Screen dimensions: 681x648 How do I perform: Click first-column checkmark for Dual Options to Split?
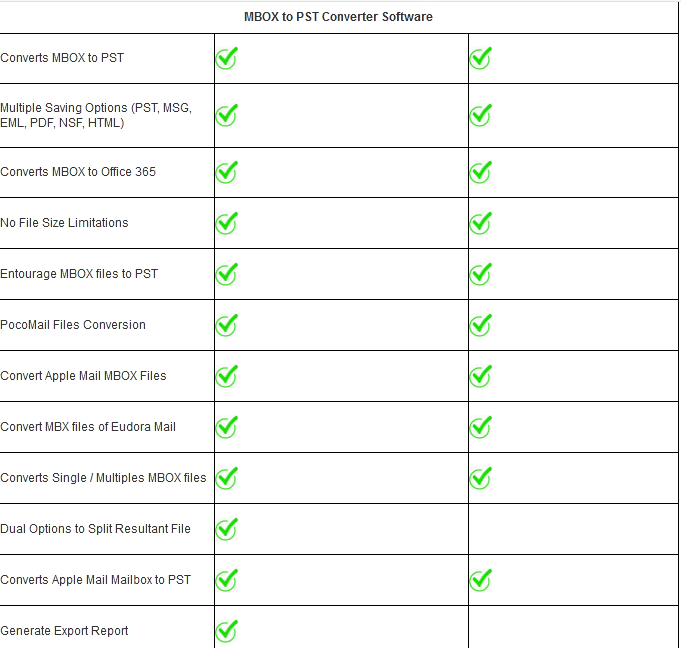pyautogui.click(x=227, y=528)
